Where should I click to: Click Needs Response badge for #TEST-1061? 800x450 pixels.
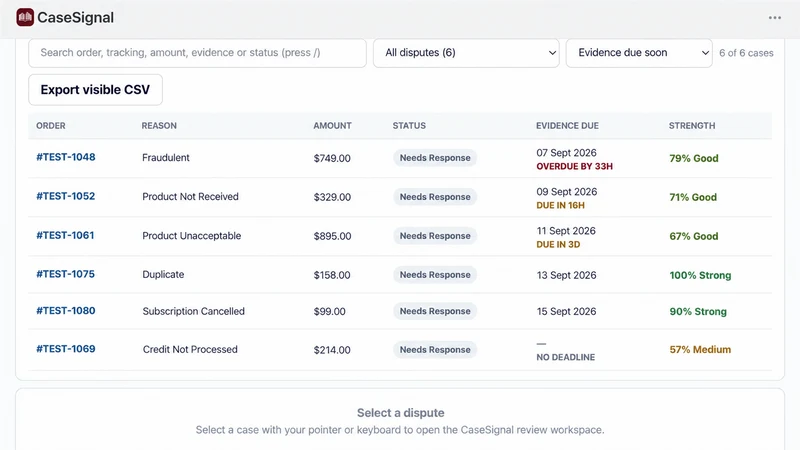pos(435,236)
